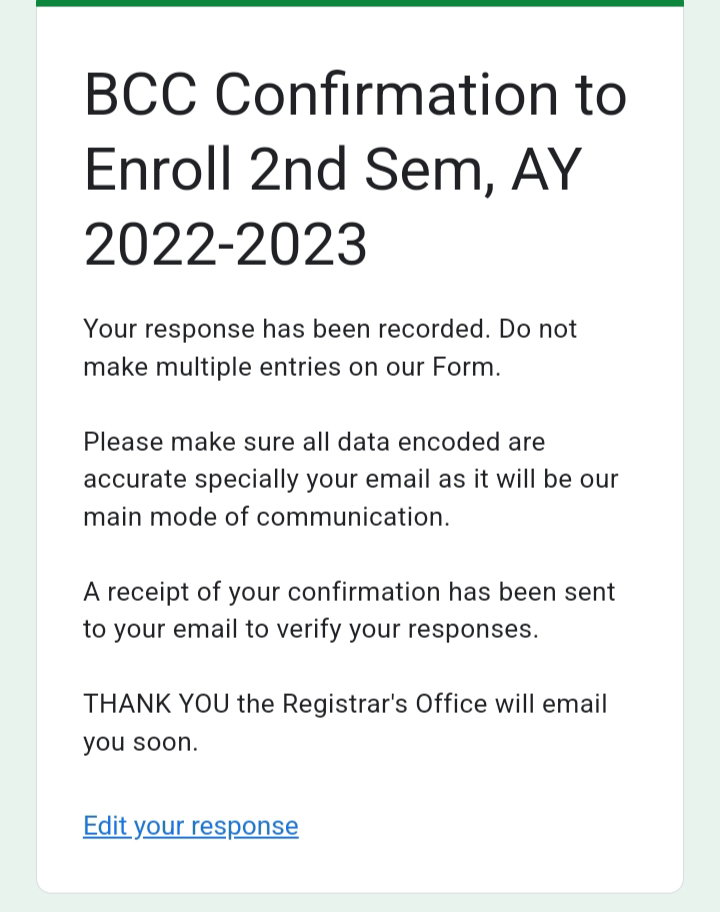The height and width of the screenshot is (912, 720).
Task: Open the Edit your response link
Action: coord(191,826)
